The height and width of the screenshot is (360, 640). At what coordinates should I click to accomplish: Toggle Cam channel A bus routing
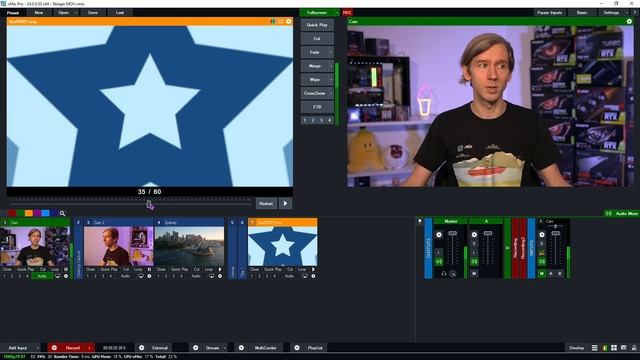[x=551, y=273]
